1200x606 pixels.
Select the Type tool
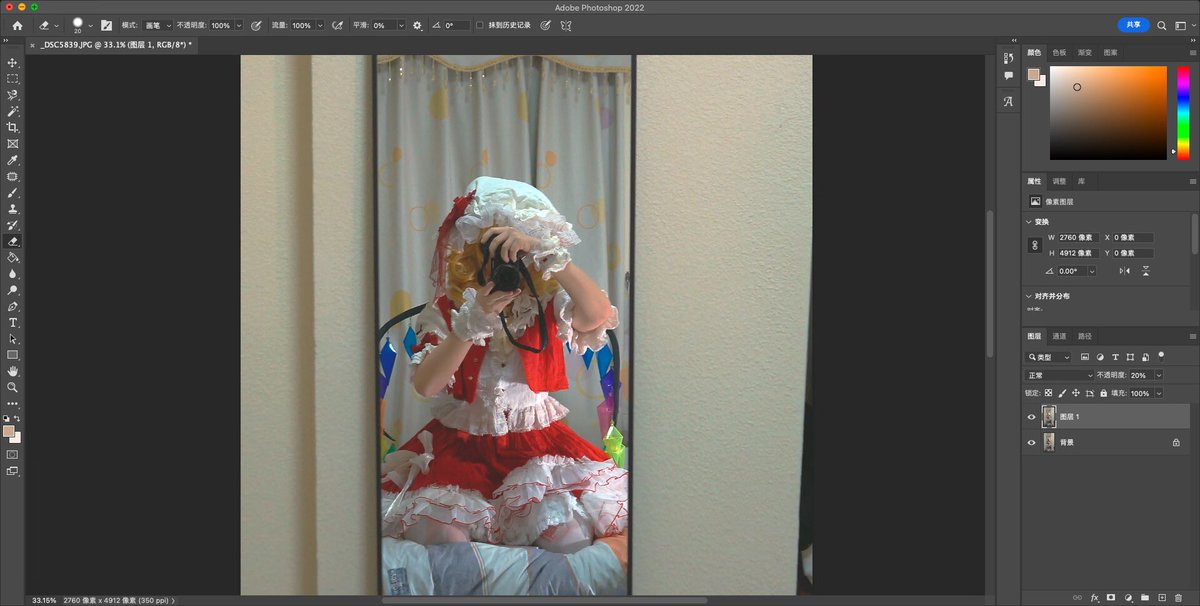pyautogui.click(x=13, y=322)
